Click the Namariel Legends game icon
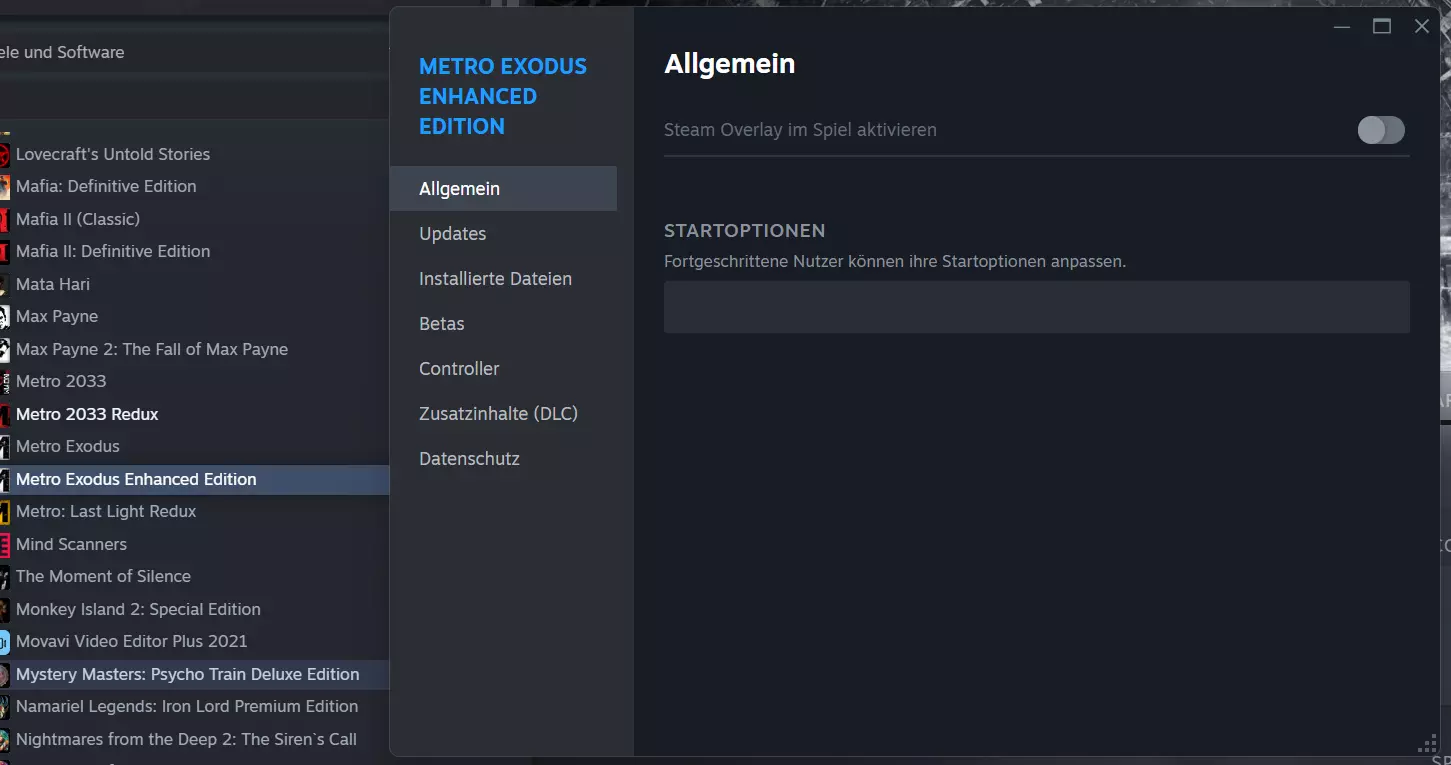 pyautogui.click(x=4, y=706)
